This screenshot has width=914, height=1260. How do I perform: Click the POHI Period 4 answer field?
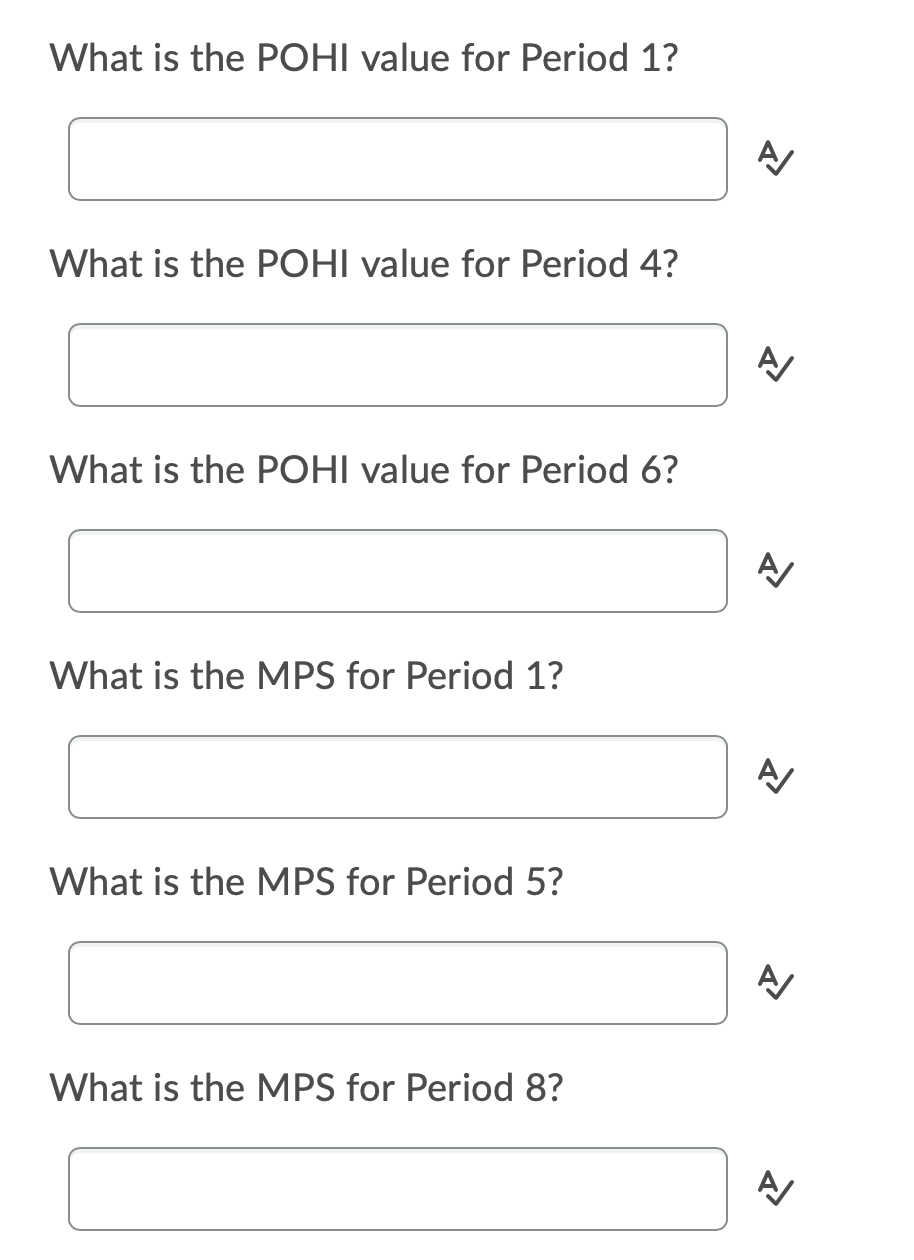[x=397, y=366]
